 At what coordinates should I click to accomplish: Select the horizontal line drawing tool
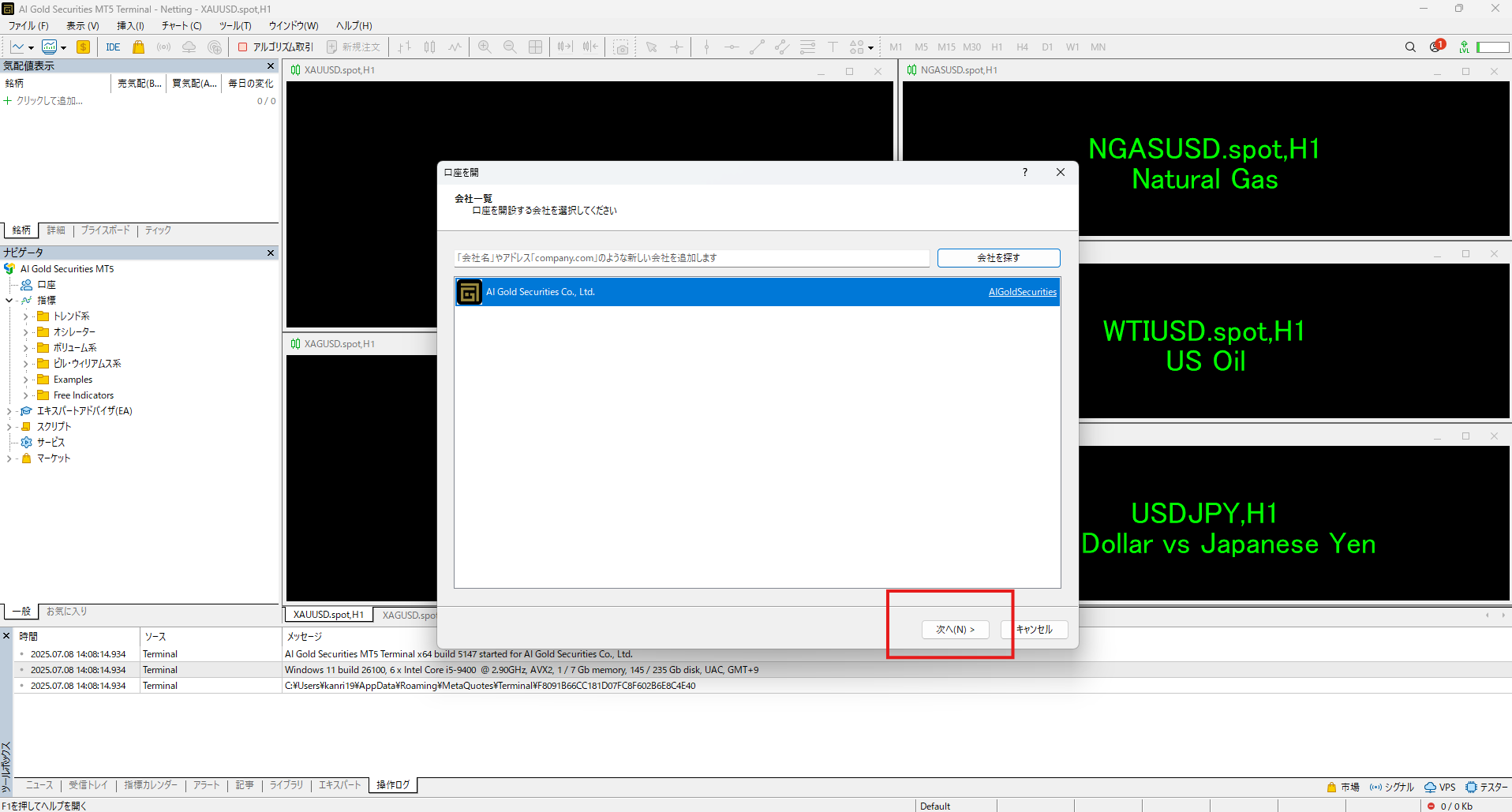tap(732, 47)
